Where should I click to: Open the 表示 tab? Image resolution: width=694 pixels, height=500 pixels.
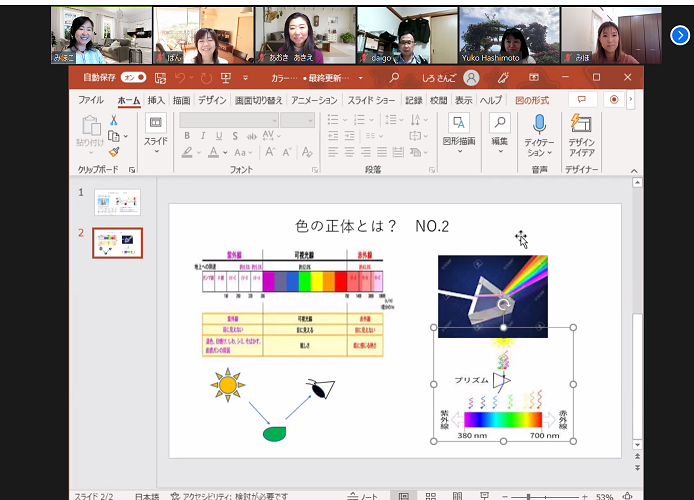click(463, 100)
